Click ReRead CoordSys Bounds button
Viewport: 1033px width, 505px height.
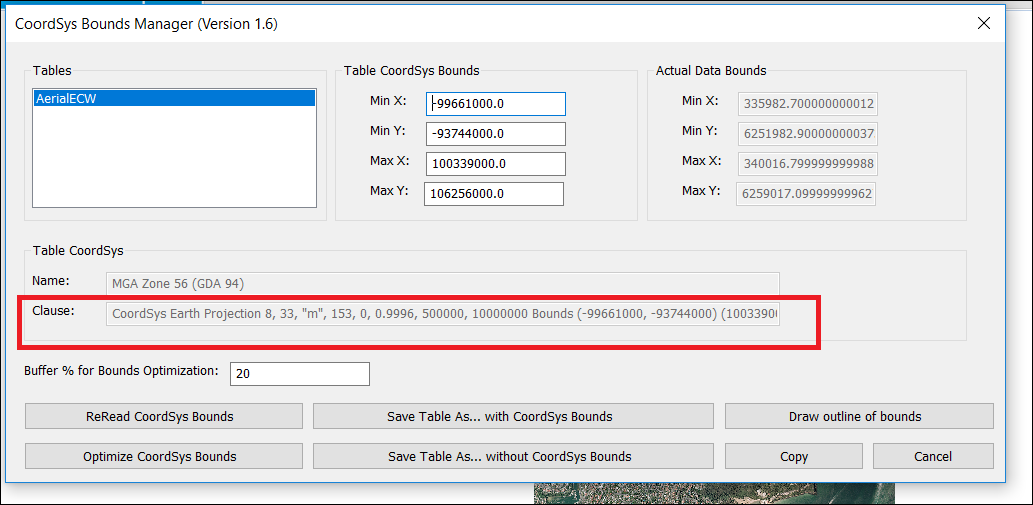163,416
